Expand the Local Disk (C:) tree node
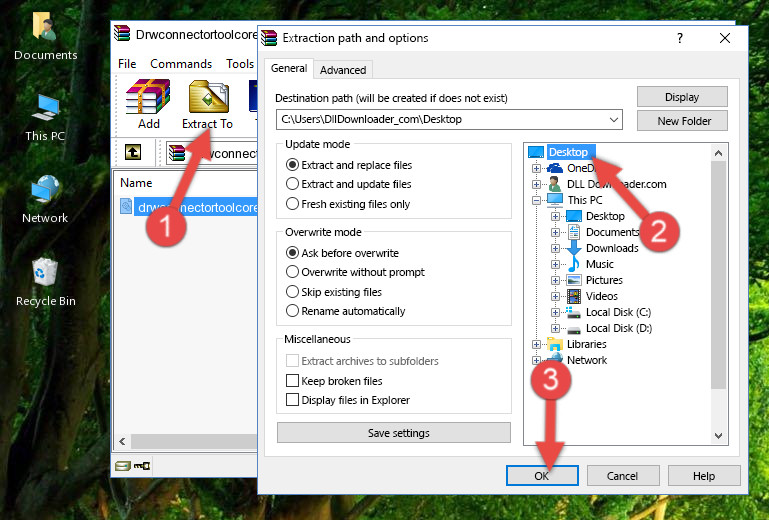 coord(555,312)
